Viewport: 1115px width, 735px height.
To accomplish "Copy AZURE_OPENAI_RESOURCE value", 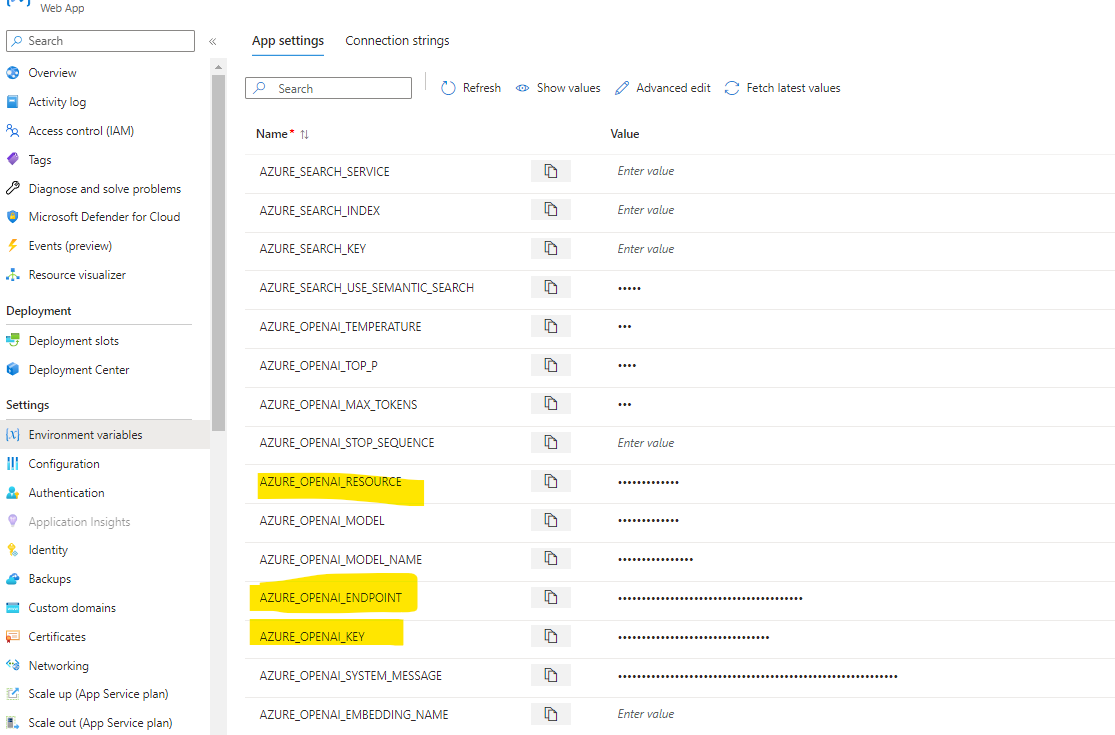I will (x=550, y=481).
